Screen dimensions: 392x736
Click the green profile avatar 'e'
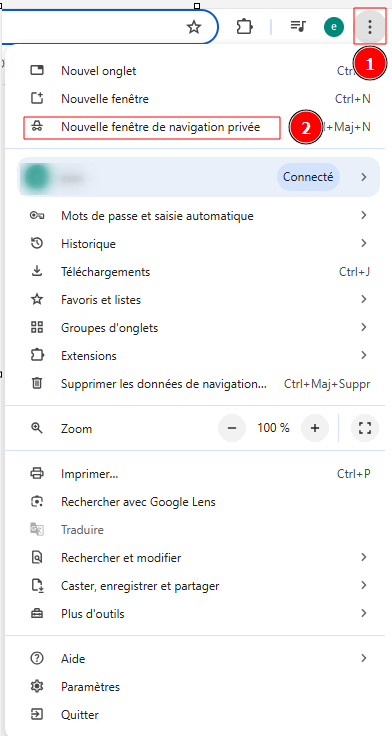[334, 27]
